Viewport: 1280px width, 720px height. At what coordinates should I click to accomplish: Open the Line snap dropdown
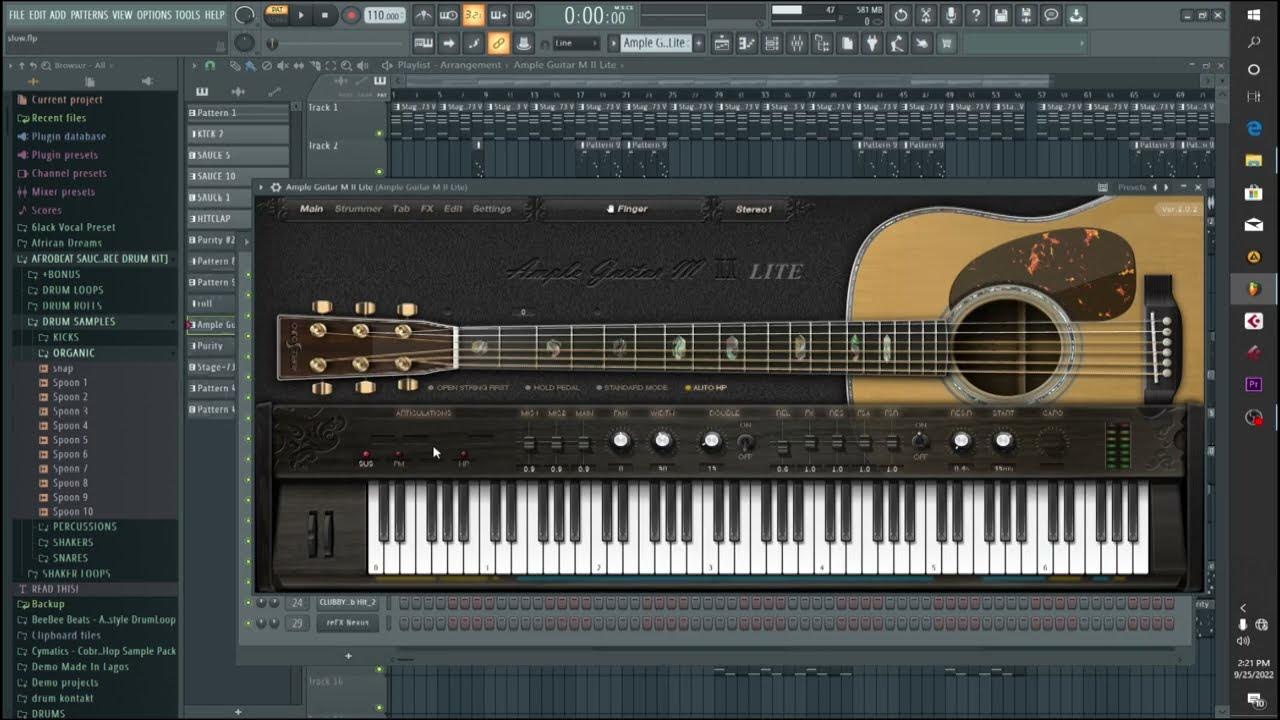(577, 43)
